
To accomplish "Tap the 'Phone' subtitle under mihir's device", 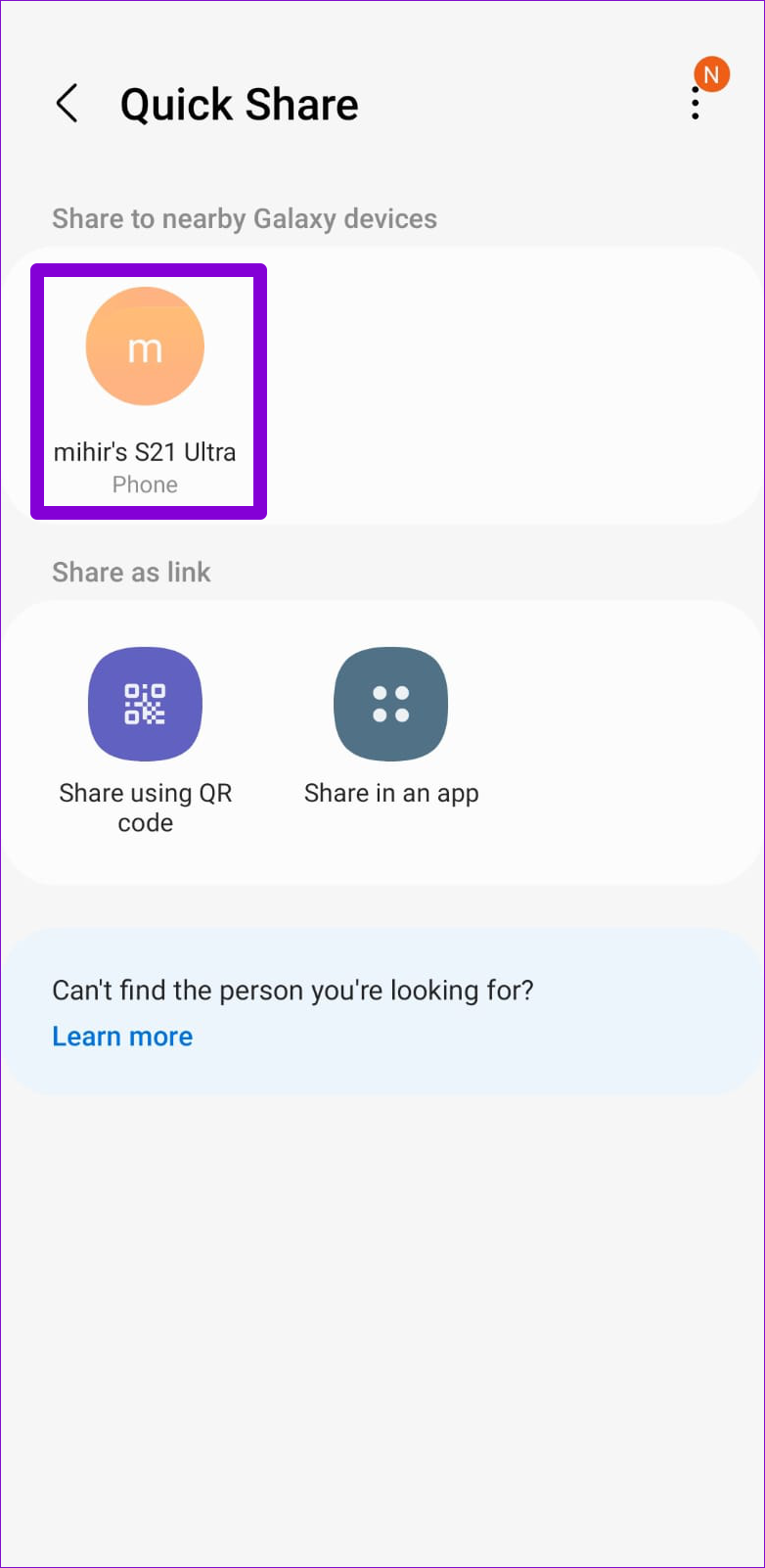I will [145, 484].
